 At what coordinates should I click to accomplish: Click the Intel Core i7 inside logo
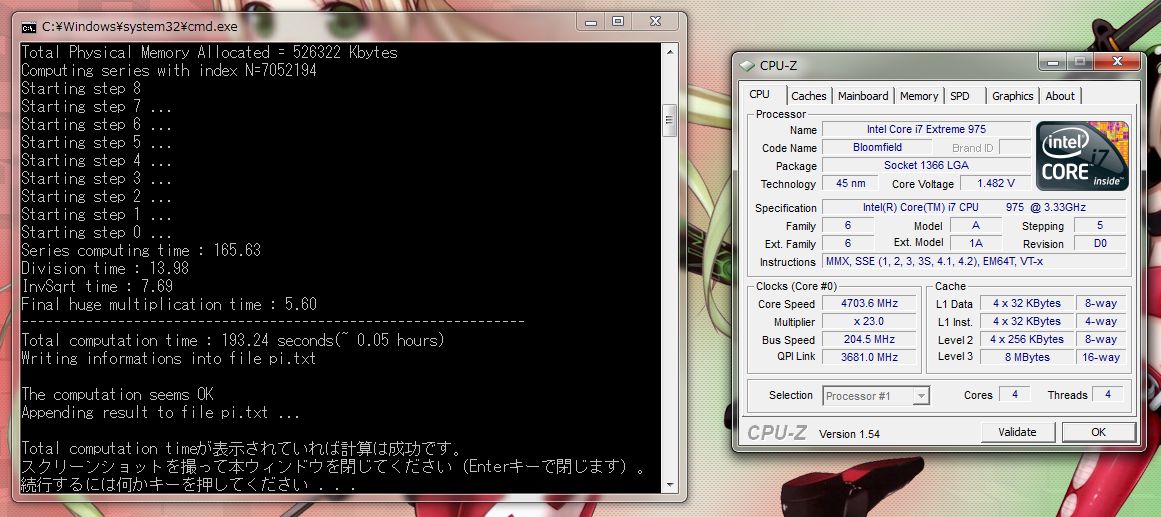click(x=1082, y=156)
